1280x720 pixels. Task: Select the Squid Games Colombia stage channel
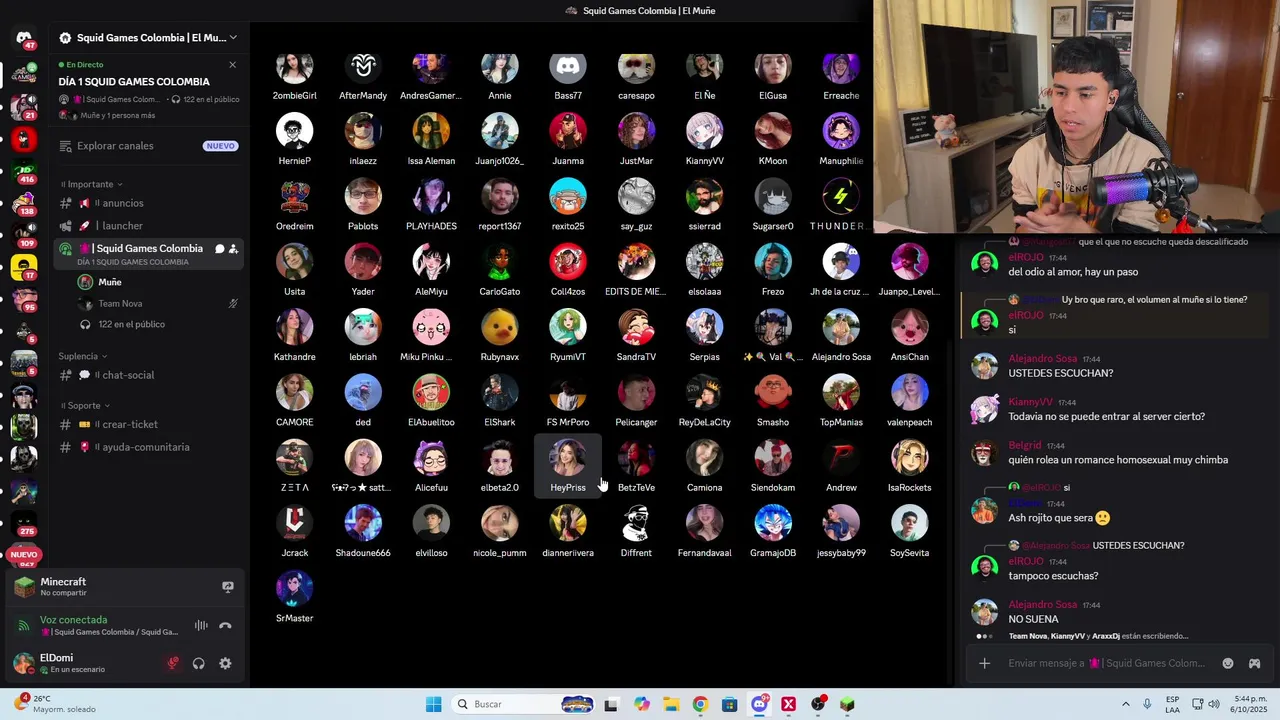point(148,254)
